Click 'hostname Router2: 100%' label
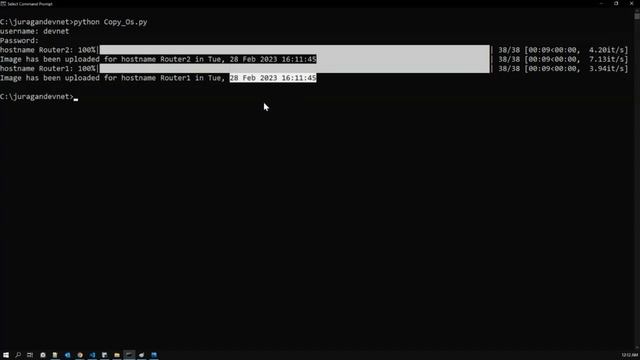640x360 pixels. 48,50
